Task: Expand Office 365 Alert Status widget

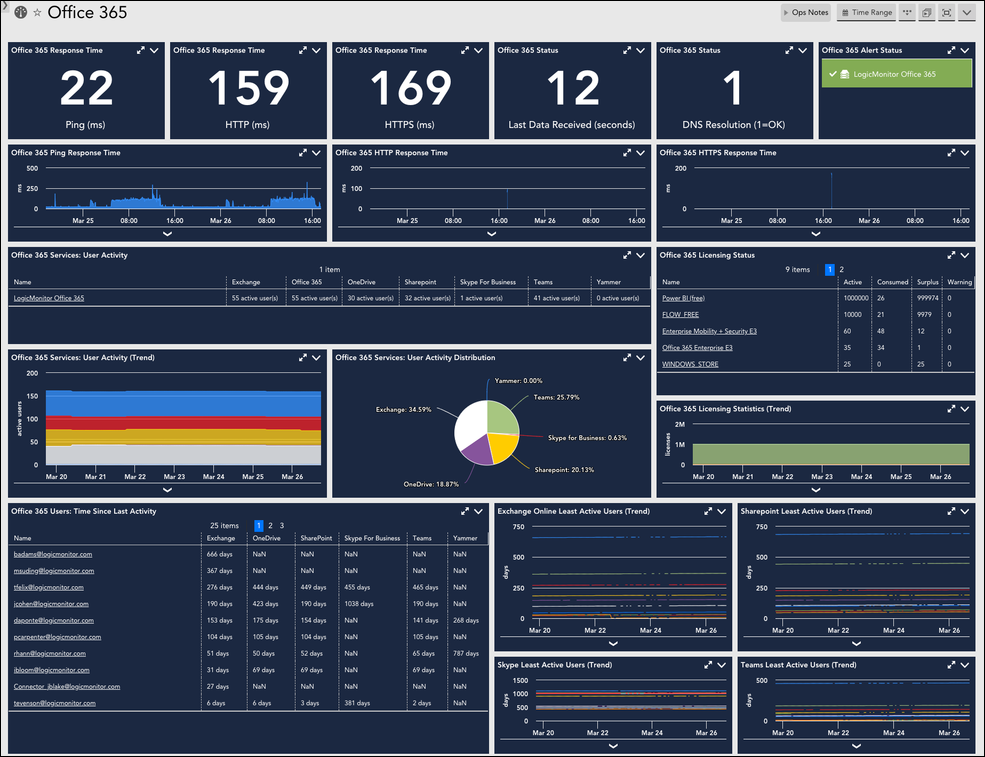Action: (951, 50)
